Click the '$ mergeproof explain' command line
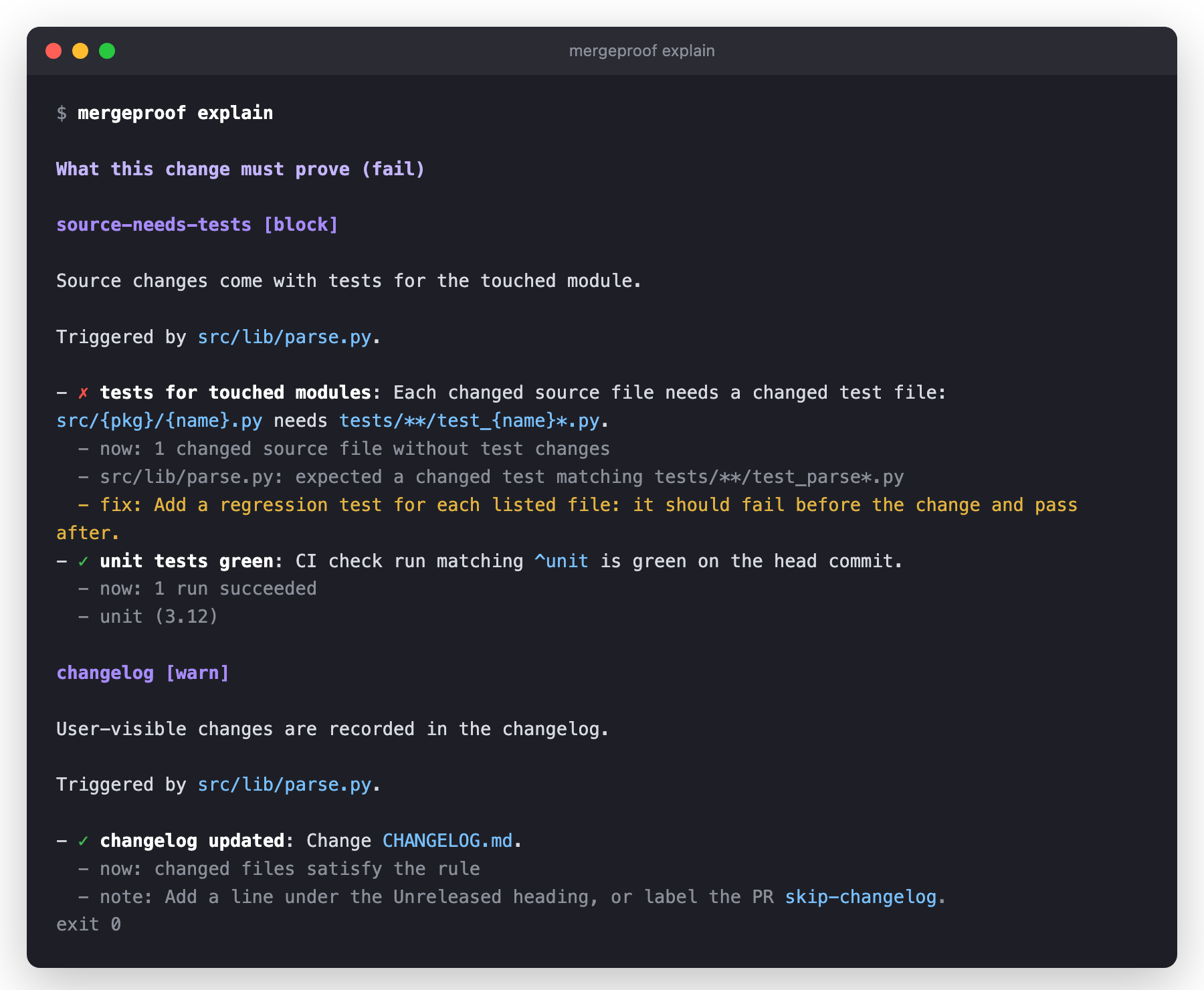Image resolution: width=1204 pixels, height=990 pixels. pyautogui.click(x=165, y=113)
